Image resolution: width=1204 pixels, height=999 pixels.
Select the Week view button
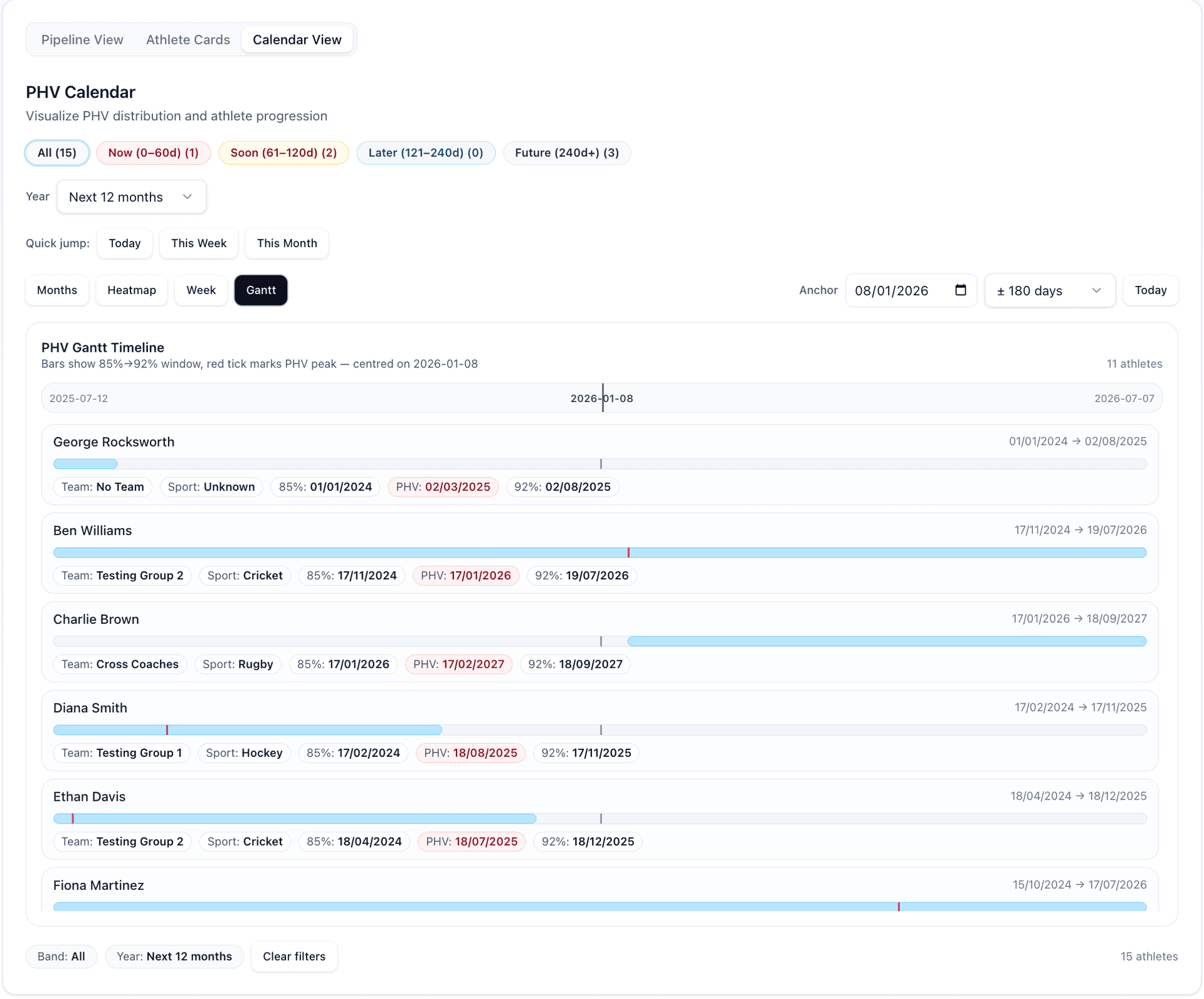201,290
